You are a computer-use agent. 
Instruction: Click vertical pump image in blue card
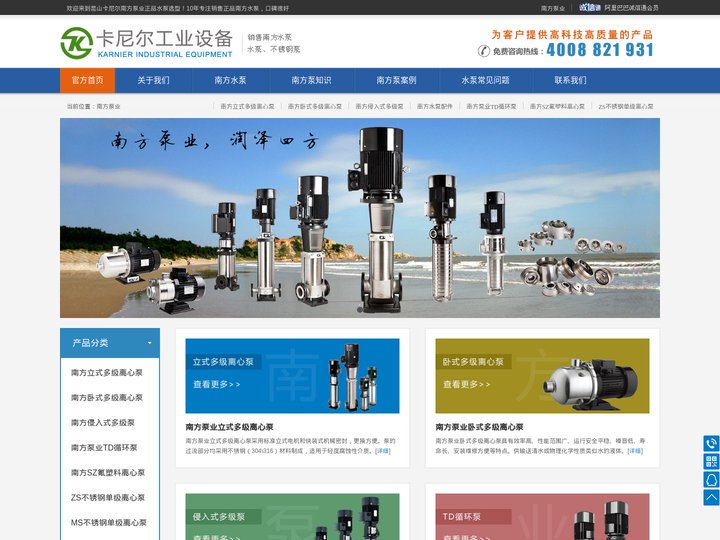point(353,378)
